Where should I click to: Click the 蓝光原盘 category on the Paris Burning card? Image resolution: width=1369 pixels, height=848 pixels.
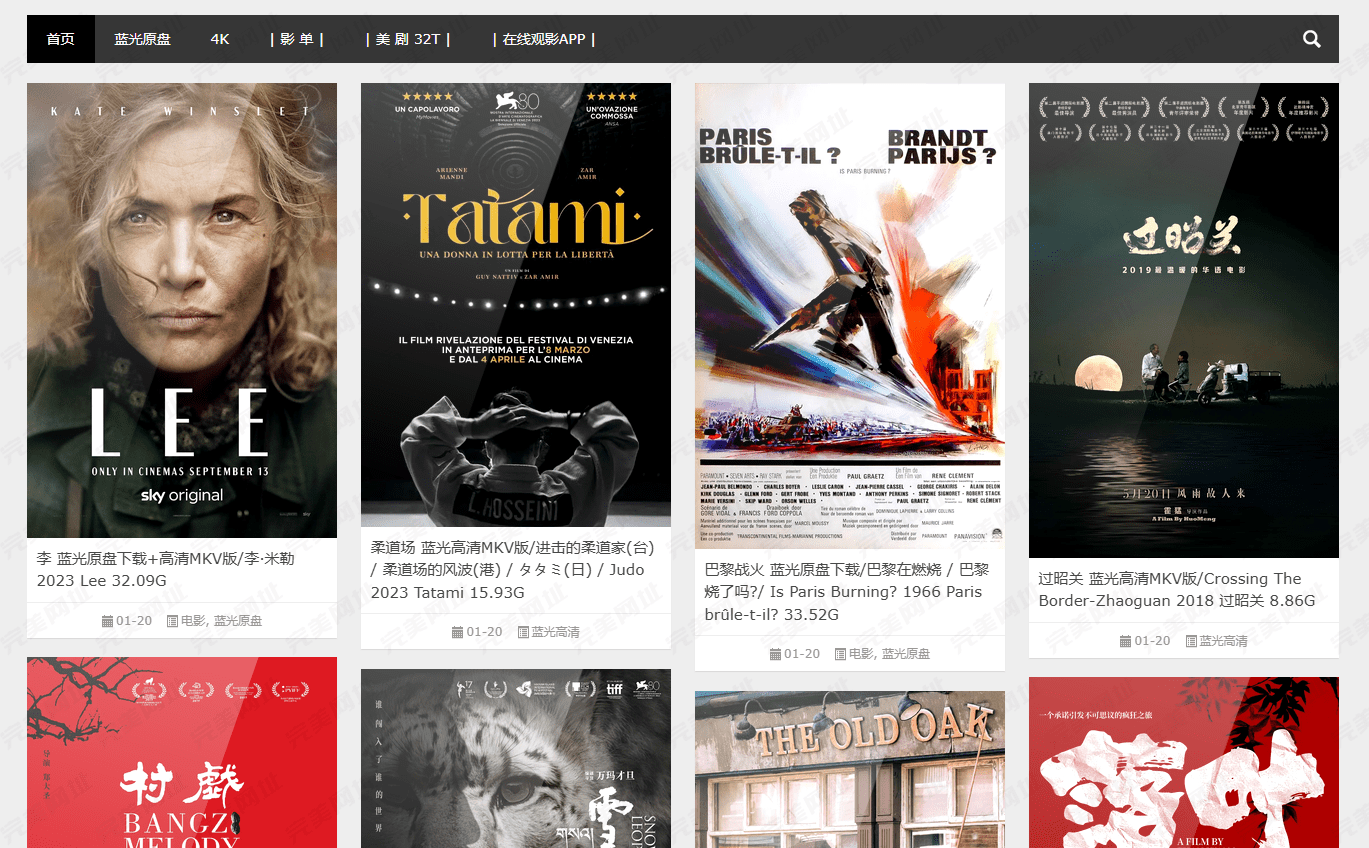tap(906, 654)
